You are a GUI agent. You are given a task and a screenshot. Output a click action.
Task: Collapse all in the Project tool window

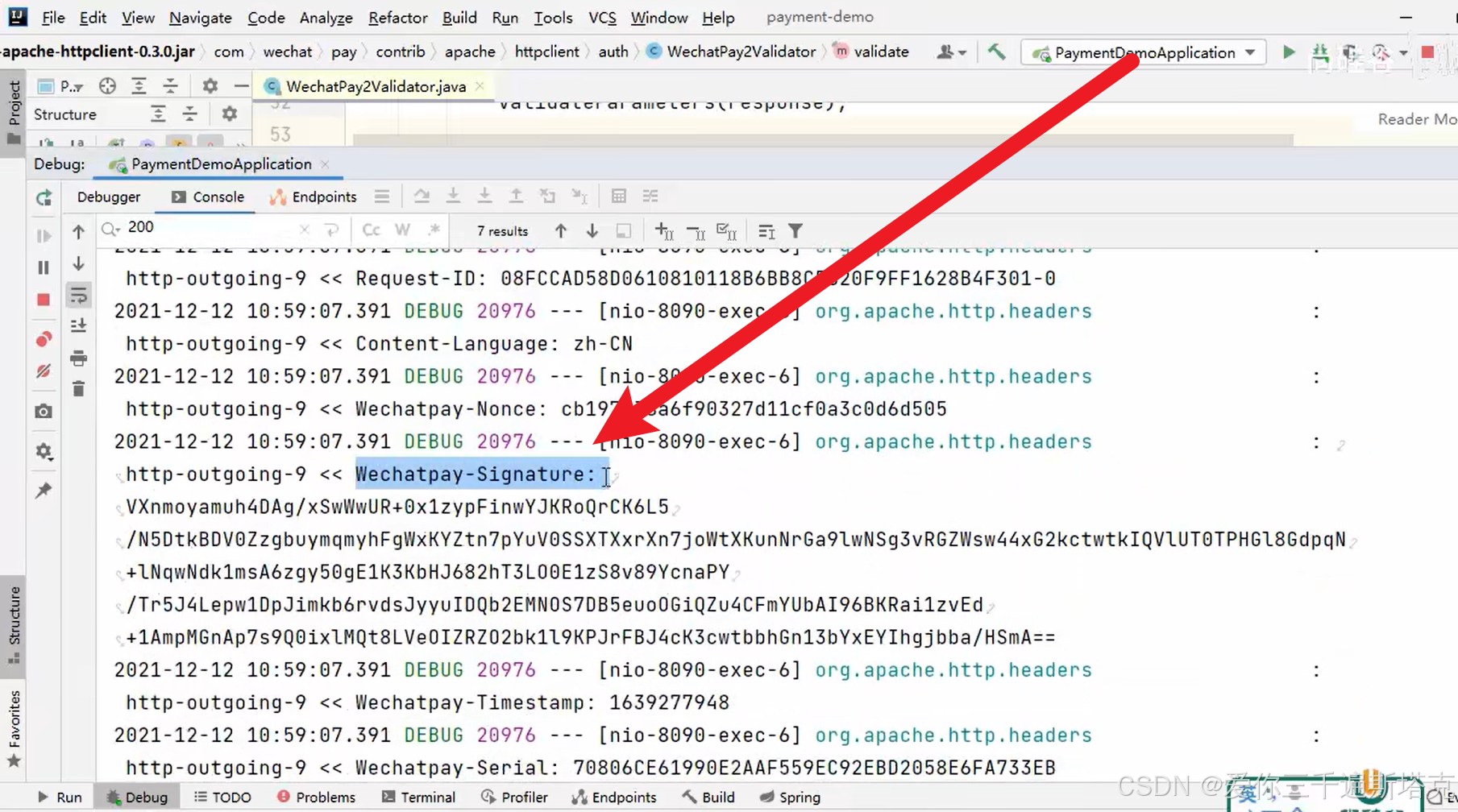tap(170, 85)
